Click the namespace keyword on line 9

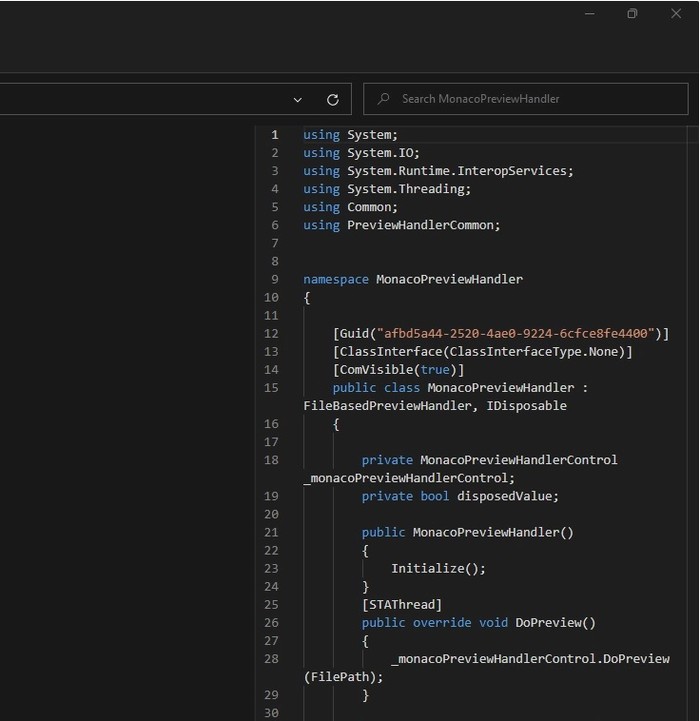point(336,279)
